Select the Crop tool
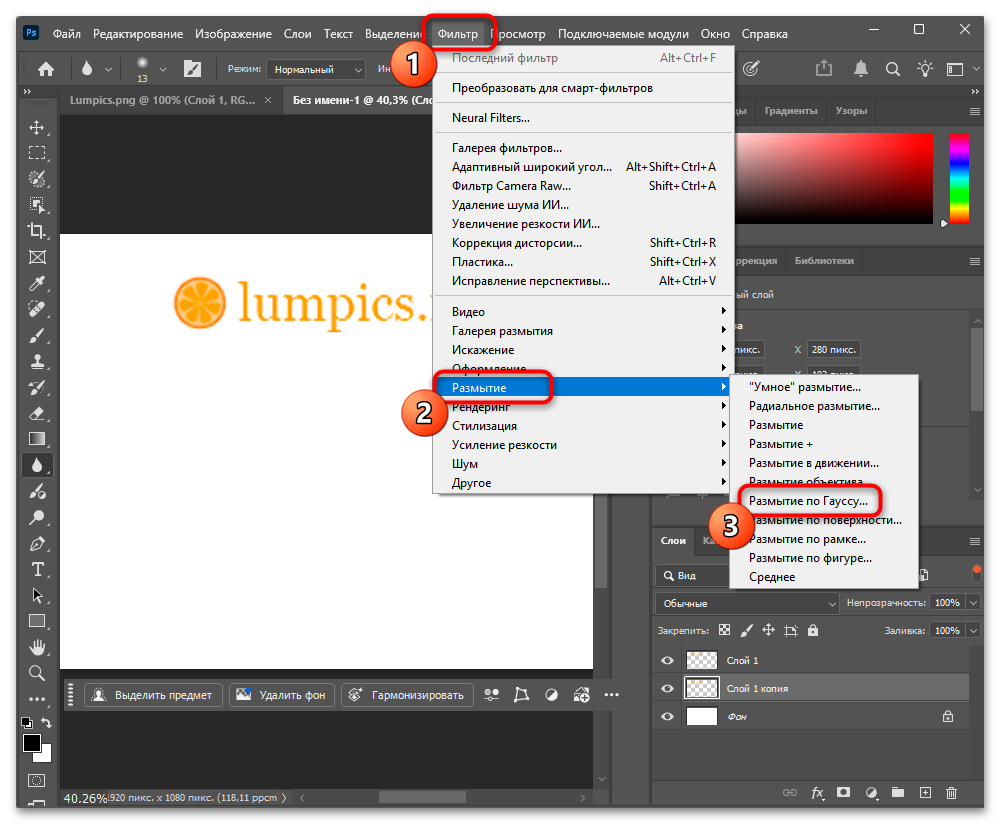The height and width of the screenshot is (824, 1000). pyautogui.click(x=37, y=231)
